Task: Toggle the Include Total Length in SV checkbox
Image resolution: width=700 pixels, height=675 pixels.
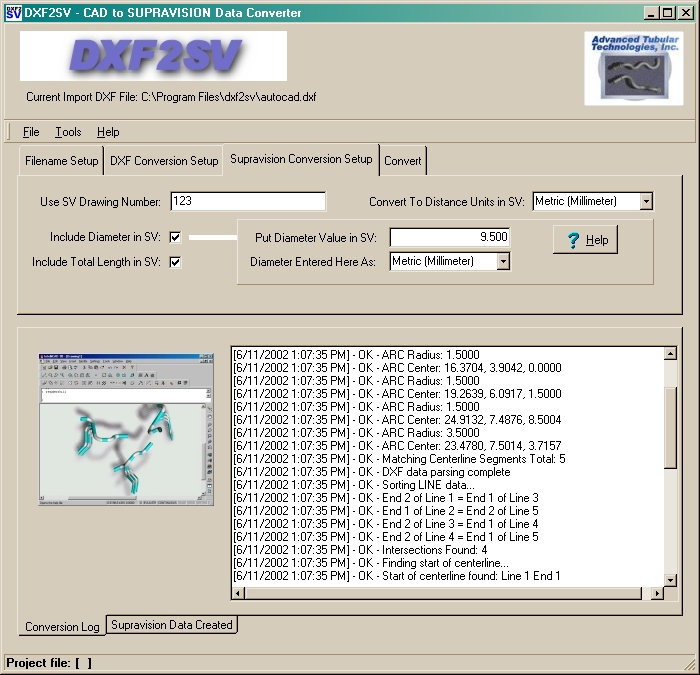Action: click(175, 262)
